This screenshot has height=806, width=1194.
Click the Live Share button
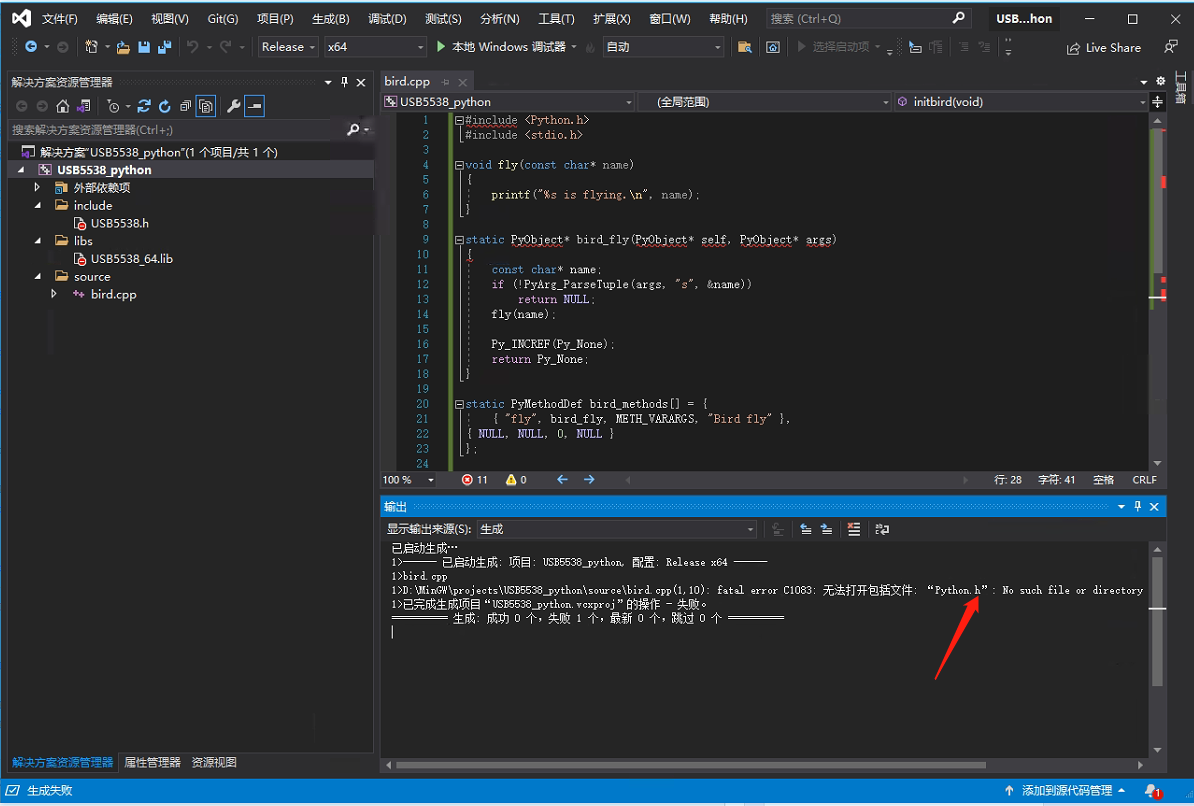pos(1103,47)
